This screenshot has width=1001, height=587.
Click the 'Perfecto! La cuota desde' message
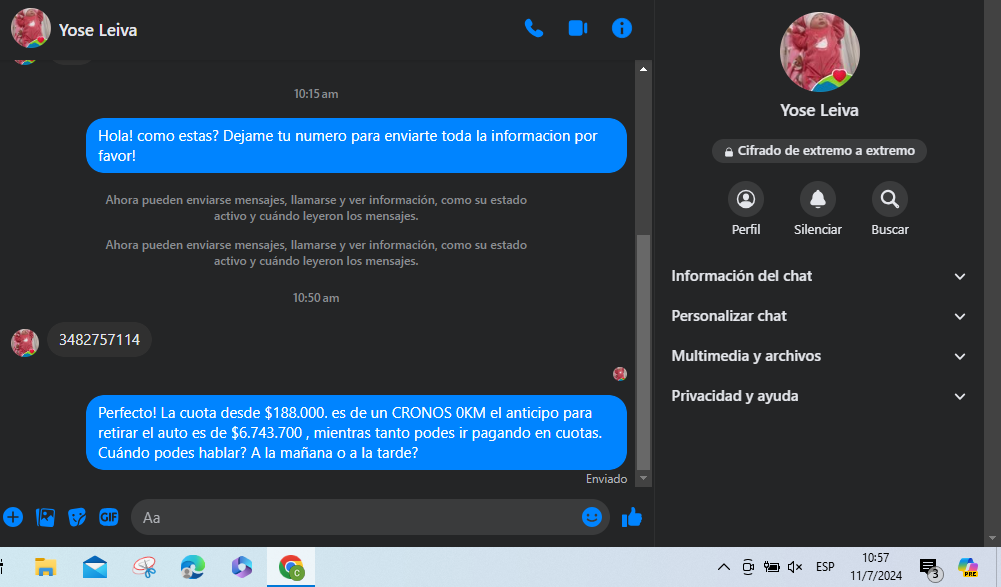(356, 432)
